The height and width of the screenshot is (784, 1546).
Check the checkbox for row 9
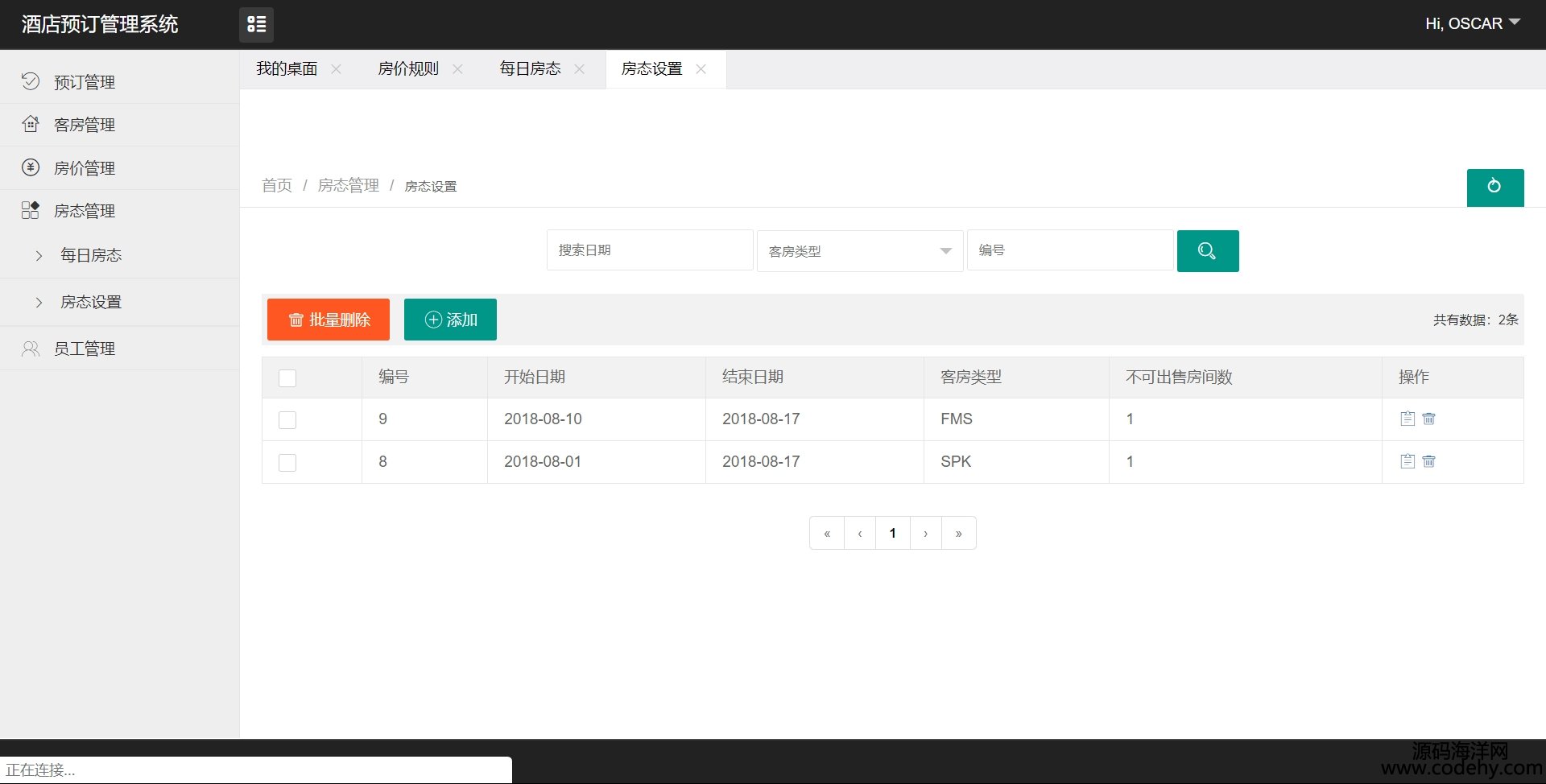pos(287,420)
